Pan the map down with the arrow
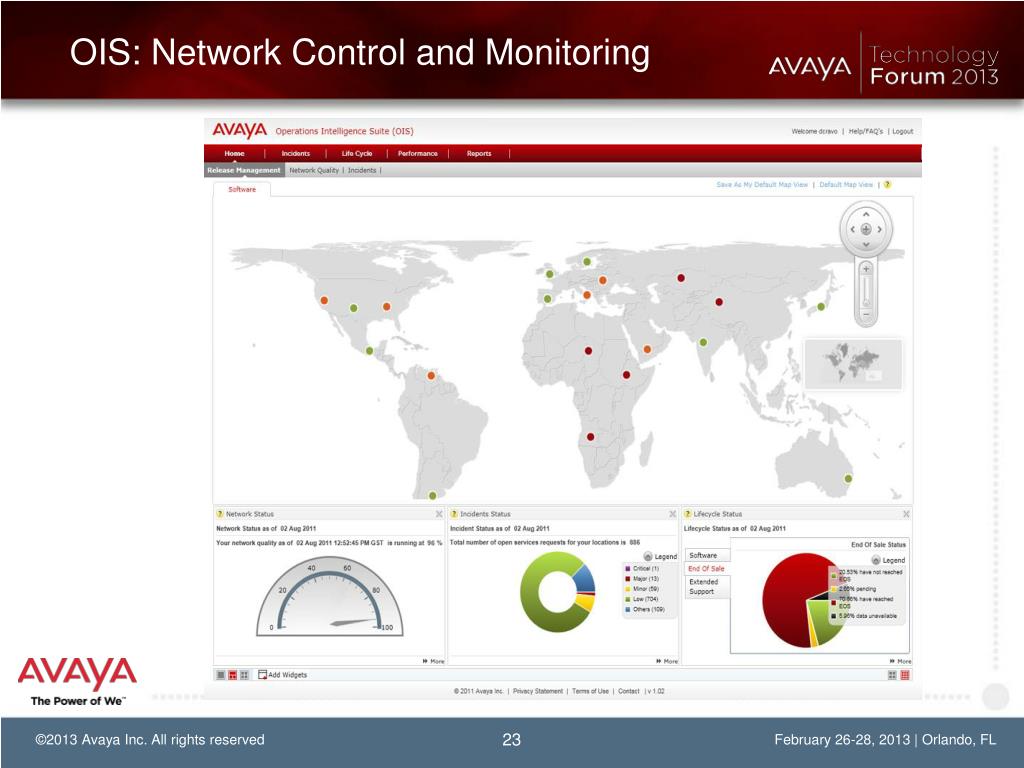The height and width of the screenshot is (768, 1024). click(866, 244)
